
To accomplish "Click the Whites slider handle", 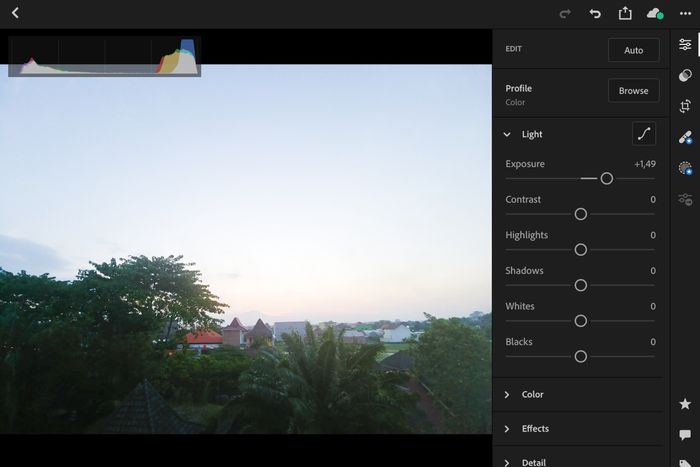I will (580, 321).
